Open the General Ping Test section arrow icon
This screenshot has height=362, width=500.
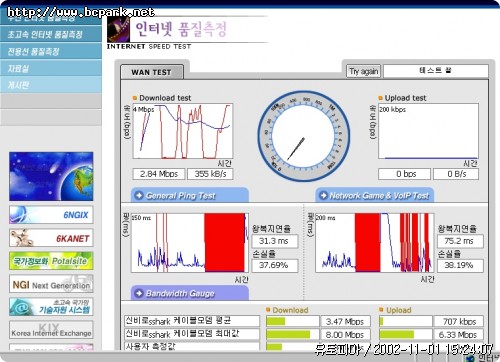pyautogui.click(x=139, y=195)
